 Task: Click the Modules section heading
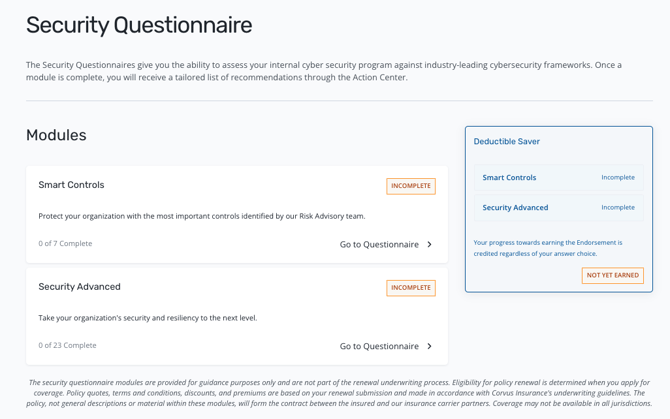click(56, 135)
